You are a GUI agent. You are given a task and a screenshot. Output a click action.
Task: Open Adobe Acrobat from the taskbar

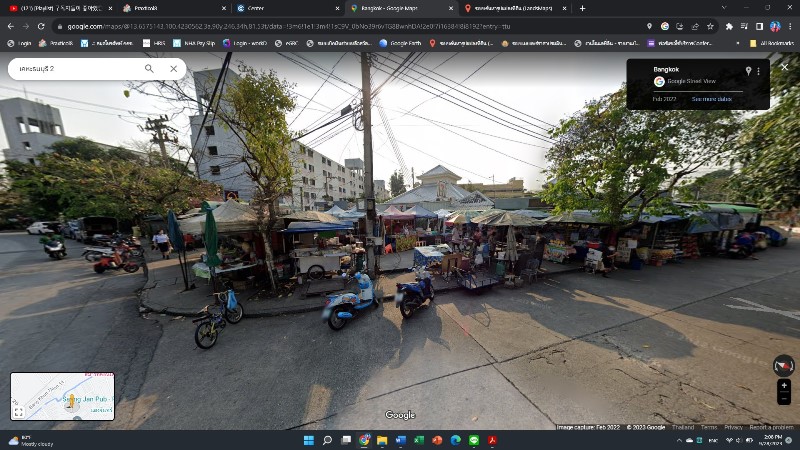pyautogui.click(x=492, y=440)
